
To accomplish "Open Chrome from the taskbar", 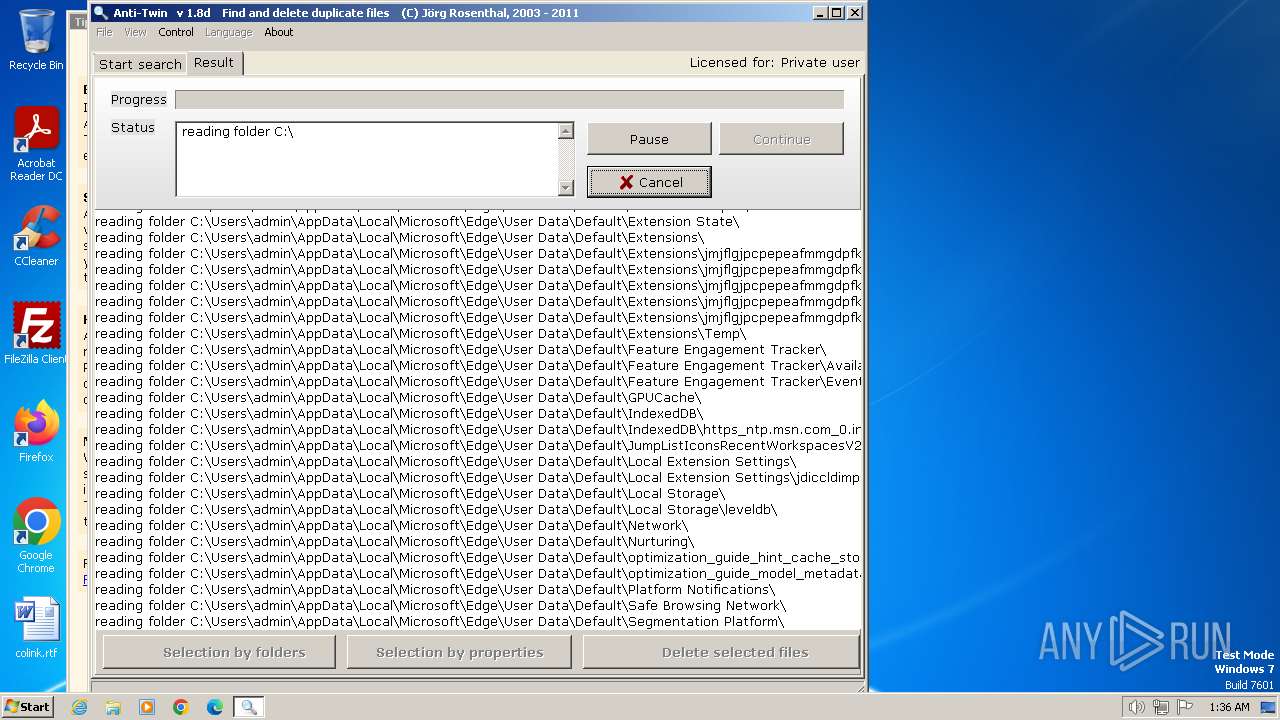I will (x=181, y=707).
